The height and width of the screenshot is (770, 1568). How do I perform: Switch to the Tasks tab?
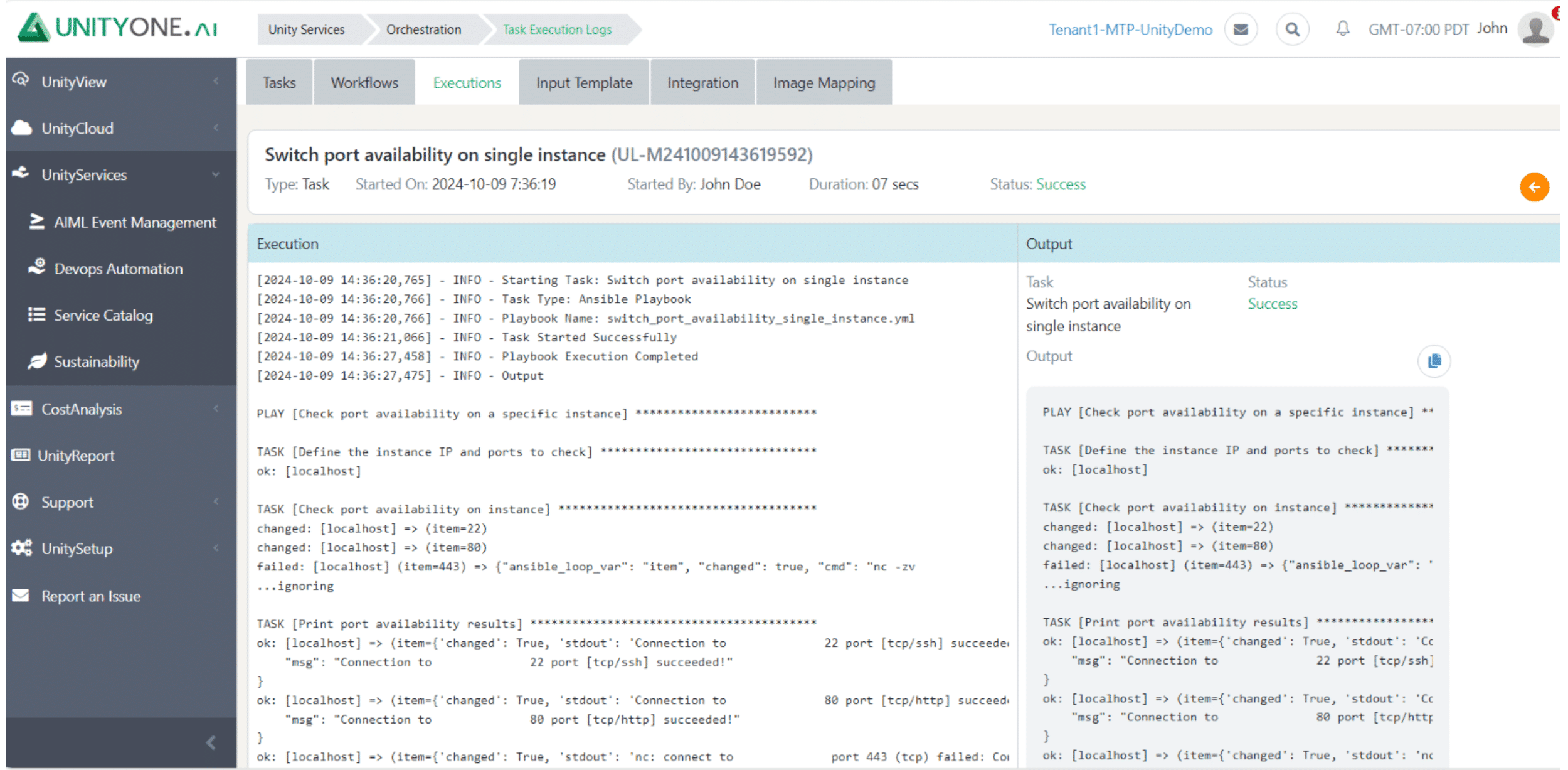click(x=279, y=82)
